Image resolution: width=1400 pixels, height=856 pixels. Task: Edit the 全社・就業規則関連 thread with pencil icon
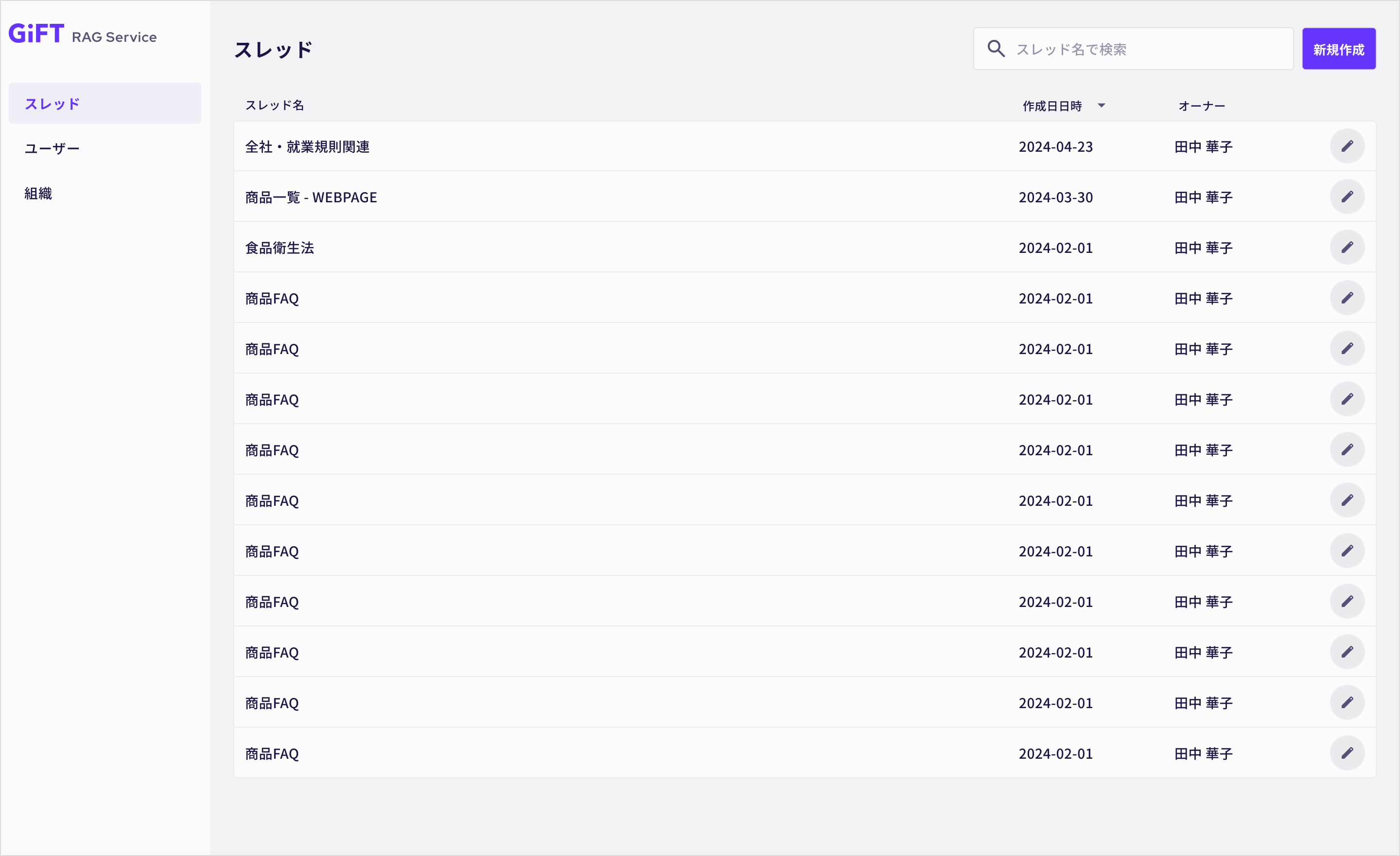click(x=1347, y=146)
